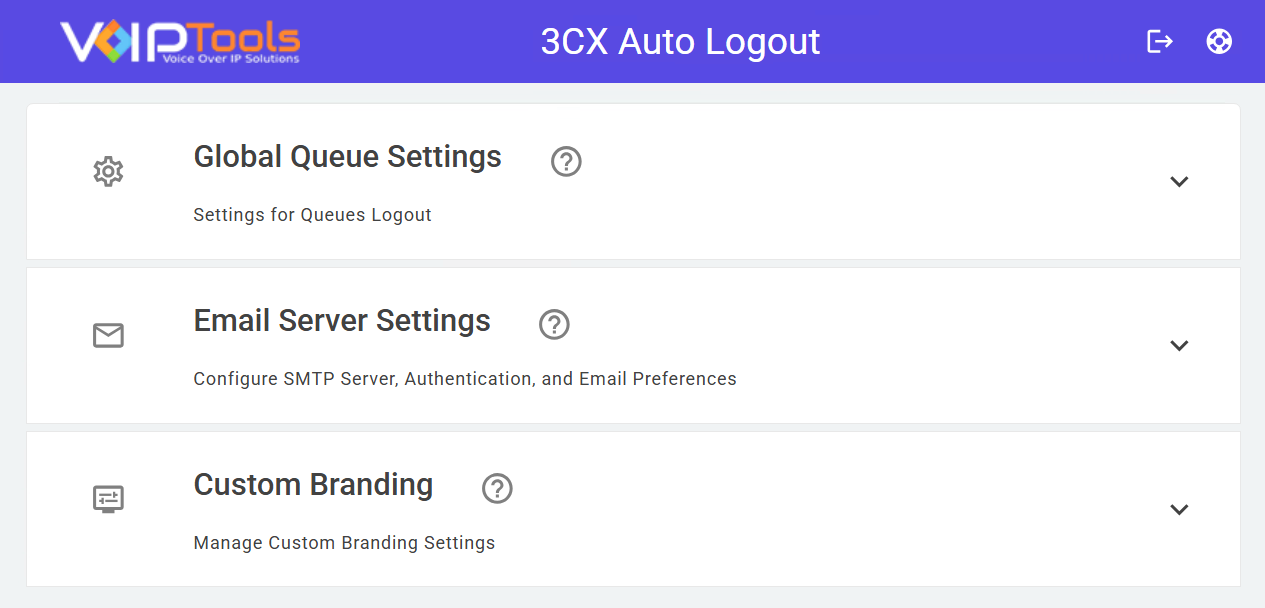
Task: Open help for Custom Branding
Action: point(497,488)
